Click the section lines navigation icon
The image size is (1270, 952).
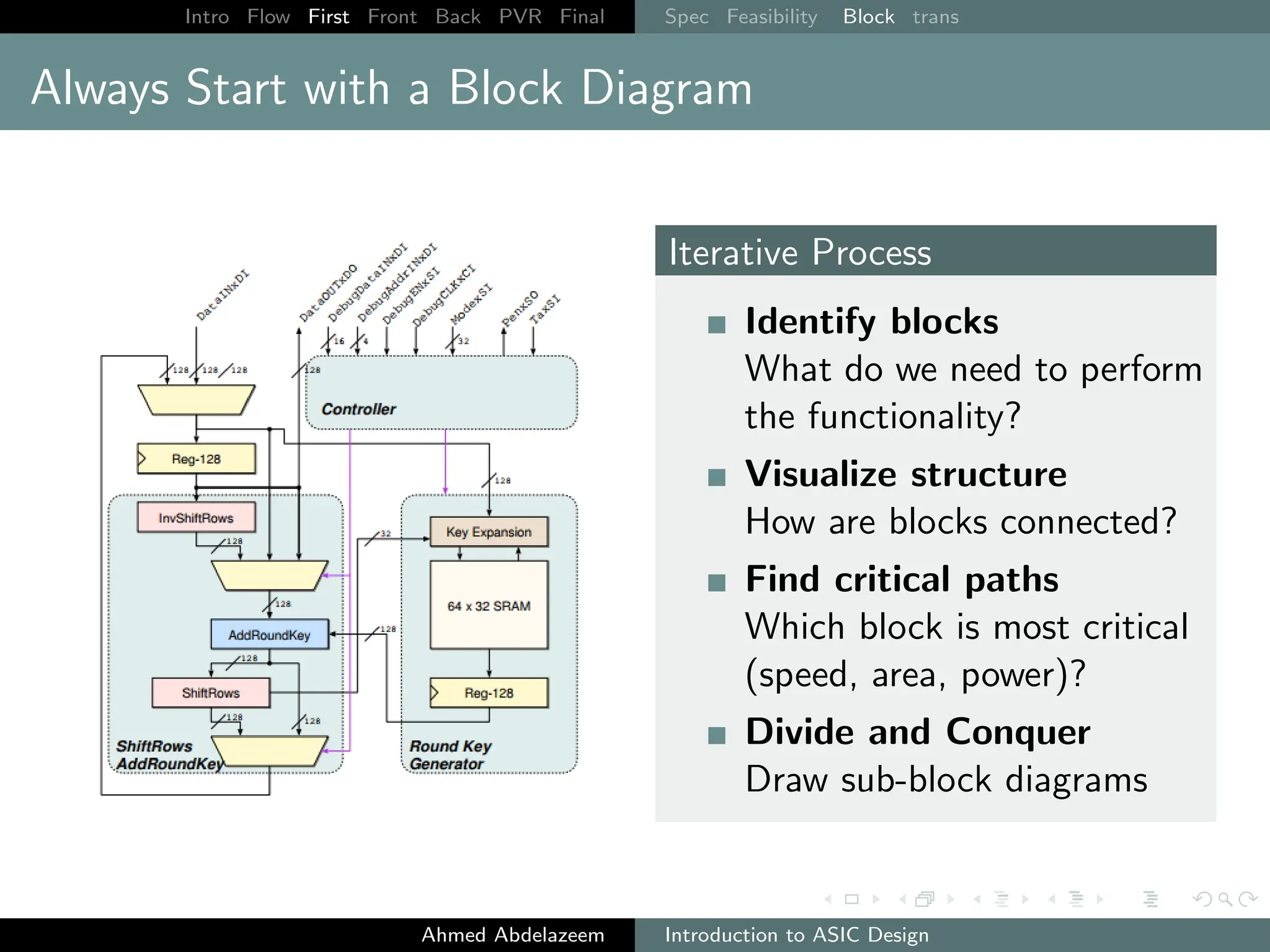point(1077,899)
